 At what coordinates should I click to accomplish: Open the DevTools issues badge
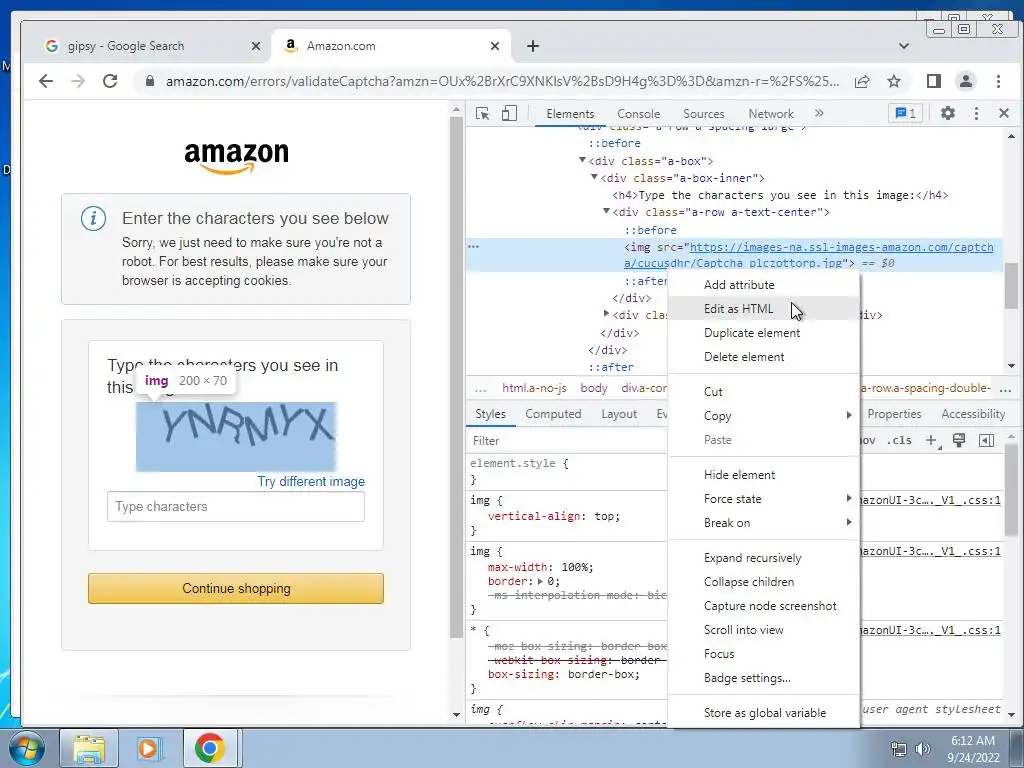905,114
